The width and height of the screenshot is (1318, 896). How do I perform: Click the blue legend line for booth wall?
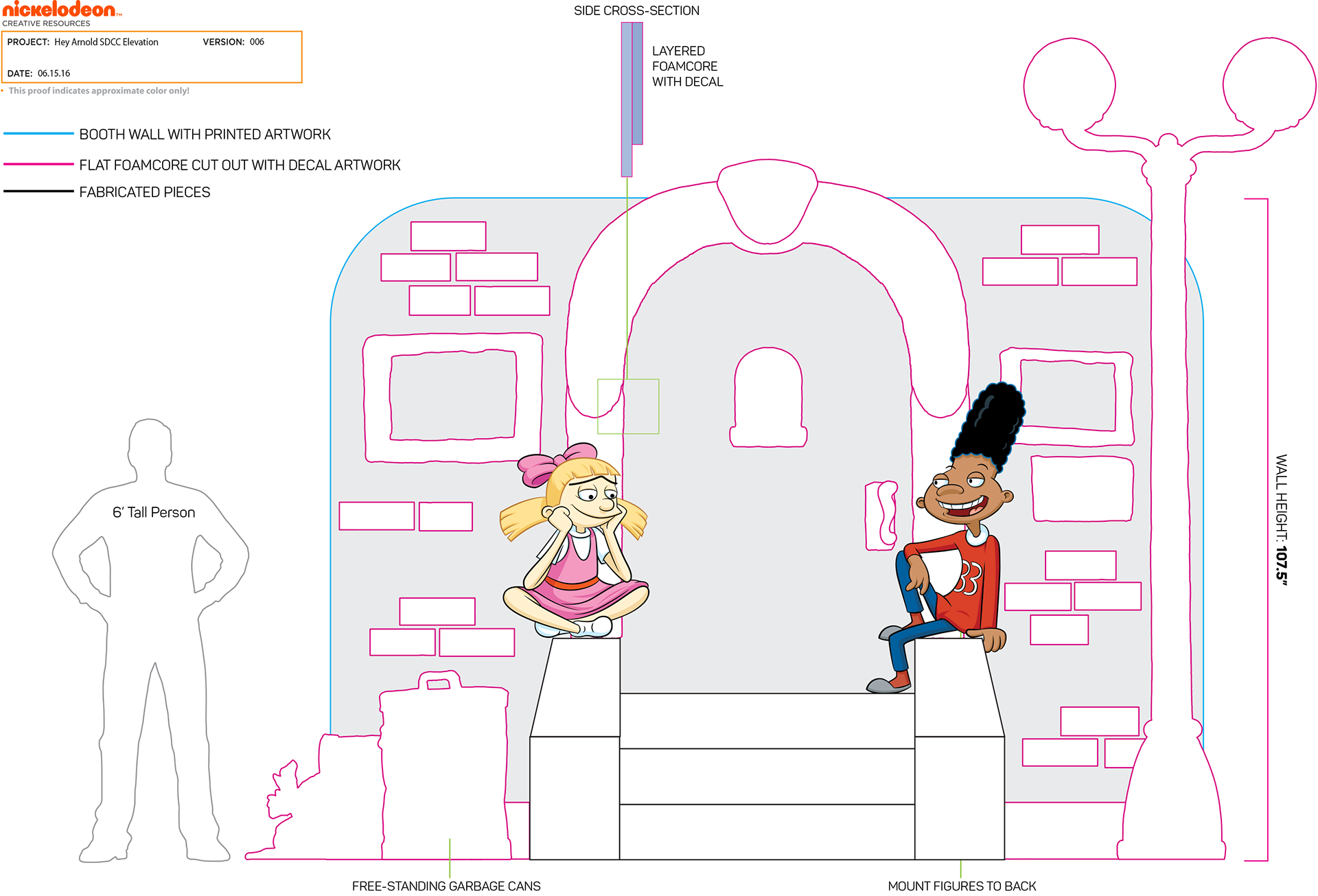(38, 134)
